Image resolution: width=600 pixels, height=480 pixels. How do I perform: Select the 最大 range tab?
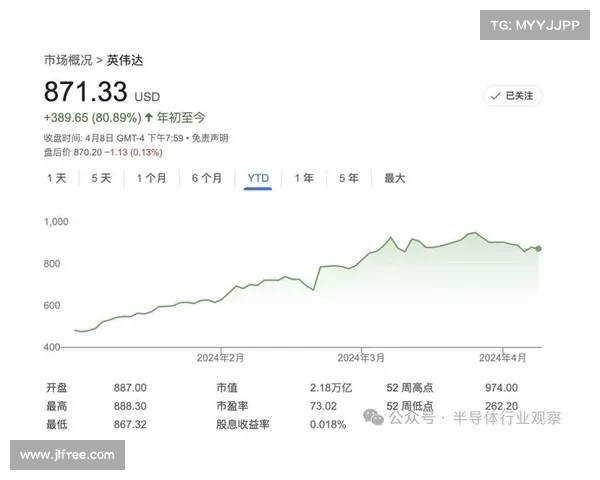tap(395, 178)
